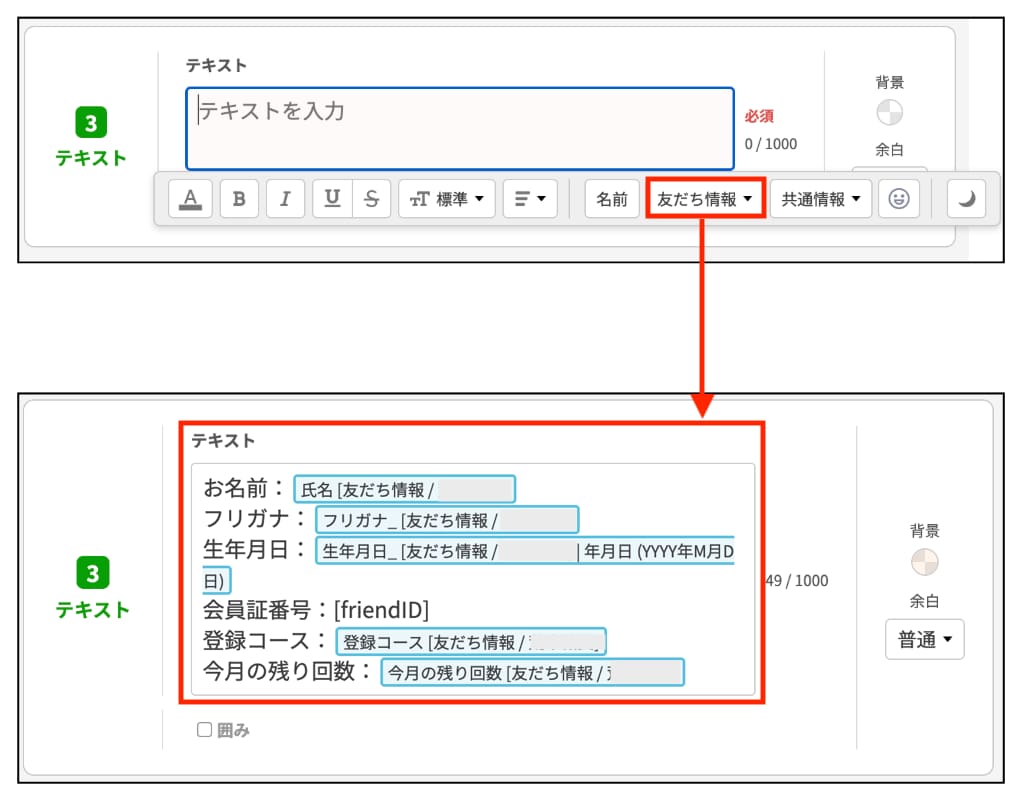Screen dimensions: 1019x796
Task: Toggle bold formatting
Action: click(239, 199)
